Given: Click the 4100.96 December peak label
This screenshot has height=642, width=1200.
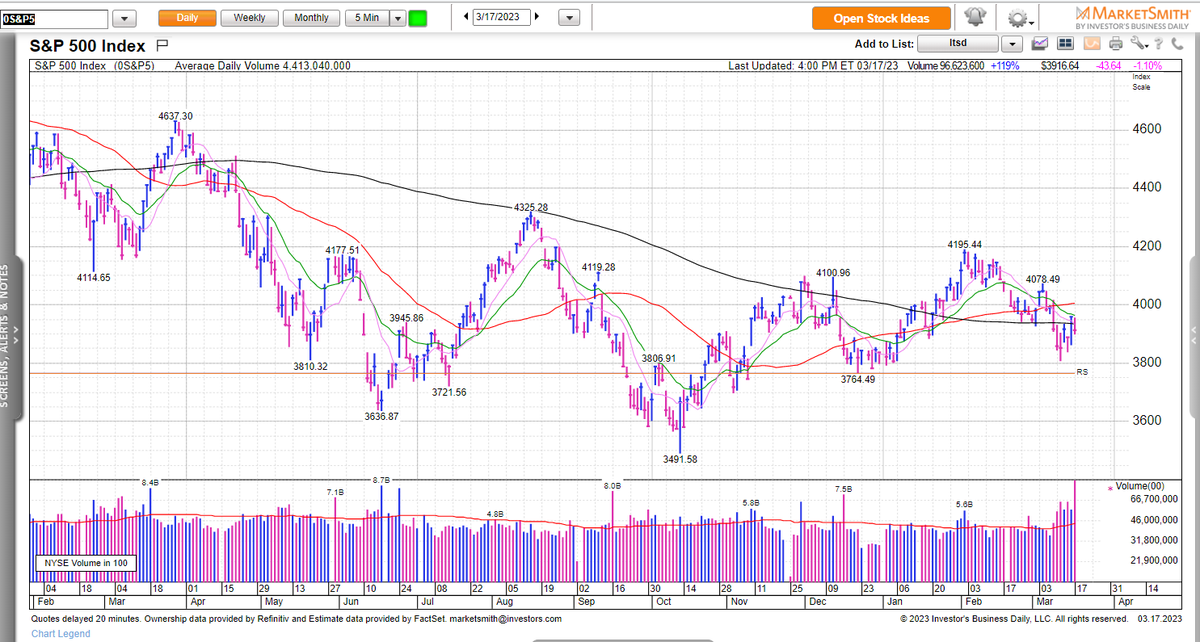Looking at the screenshot, I should pyautogui.click(x=833, y=272).
